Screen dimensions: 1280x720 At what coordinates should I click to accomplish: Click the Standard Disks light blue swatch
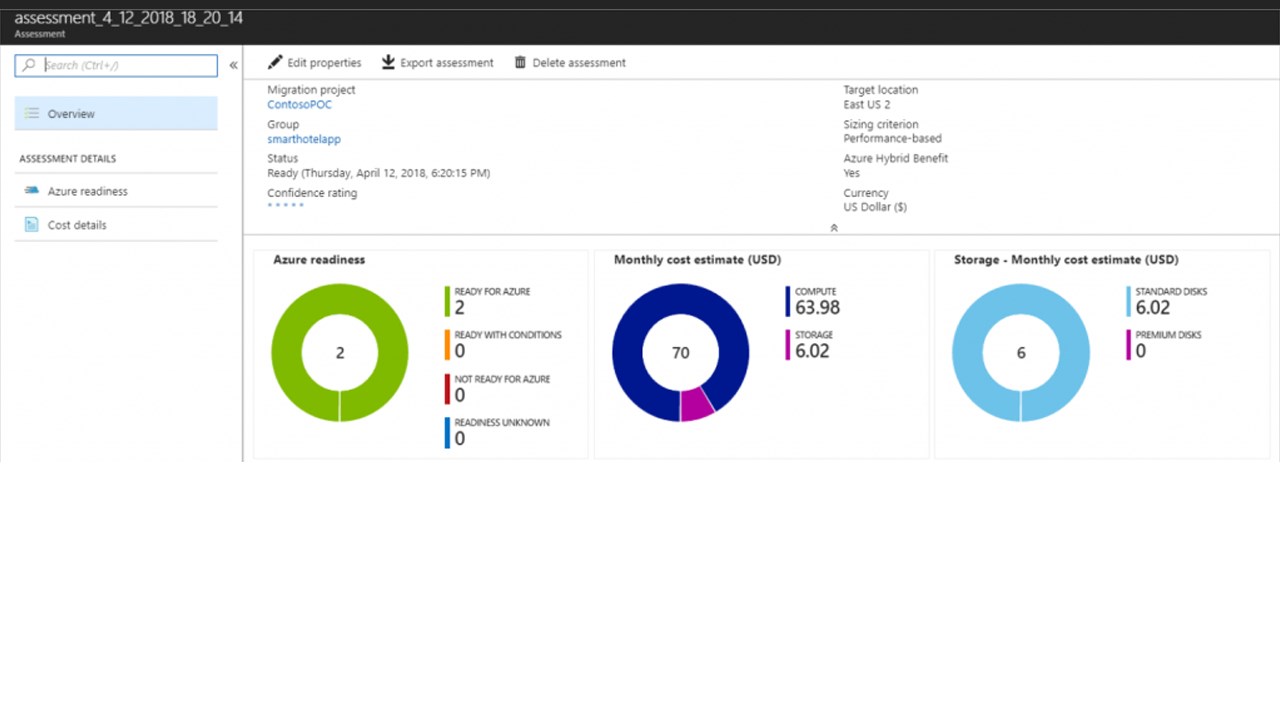tap(1129, 301)
